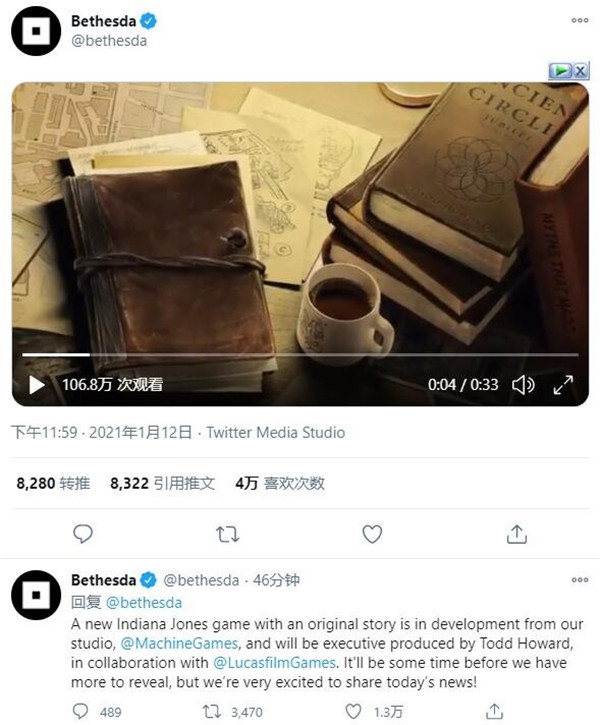Open more options for the reply tweet

pos(580,580)
